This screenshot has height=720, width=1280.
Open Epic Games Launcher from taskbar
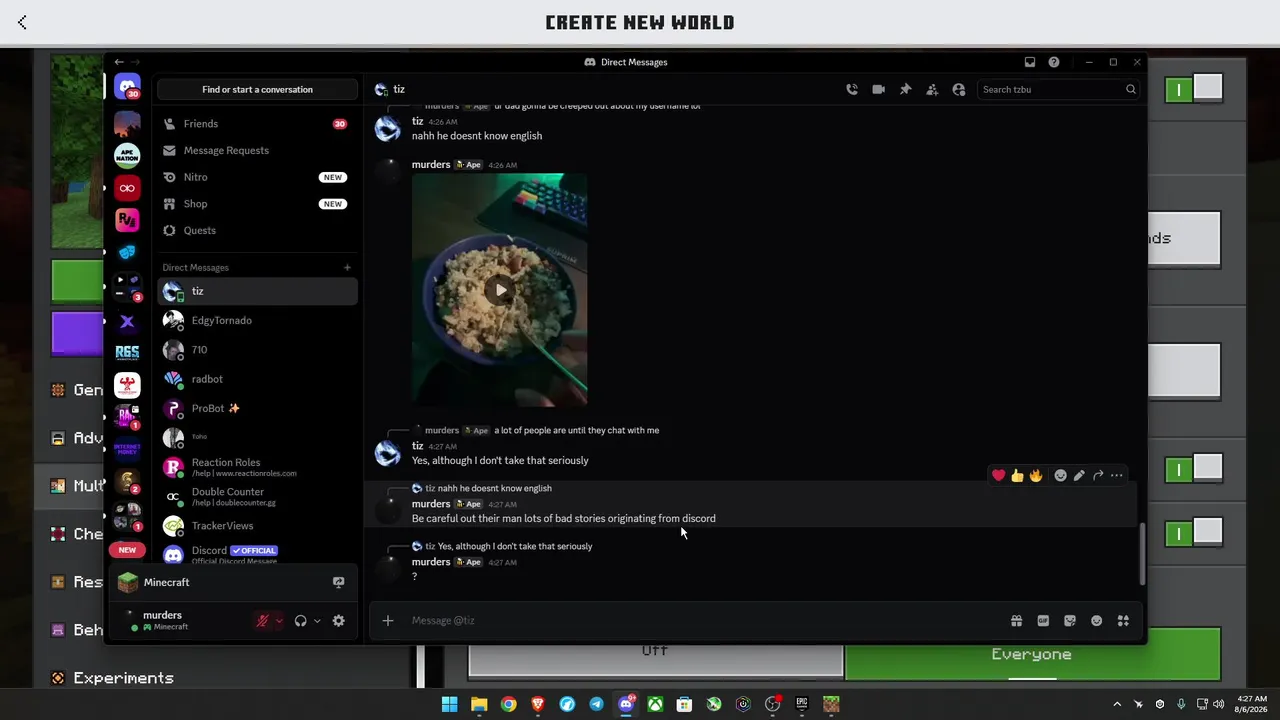(801, 704)
